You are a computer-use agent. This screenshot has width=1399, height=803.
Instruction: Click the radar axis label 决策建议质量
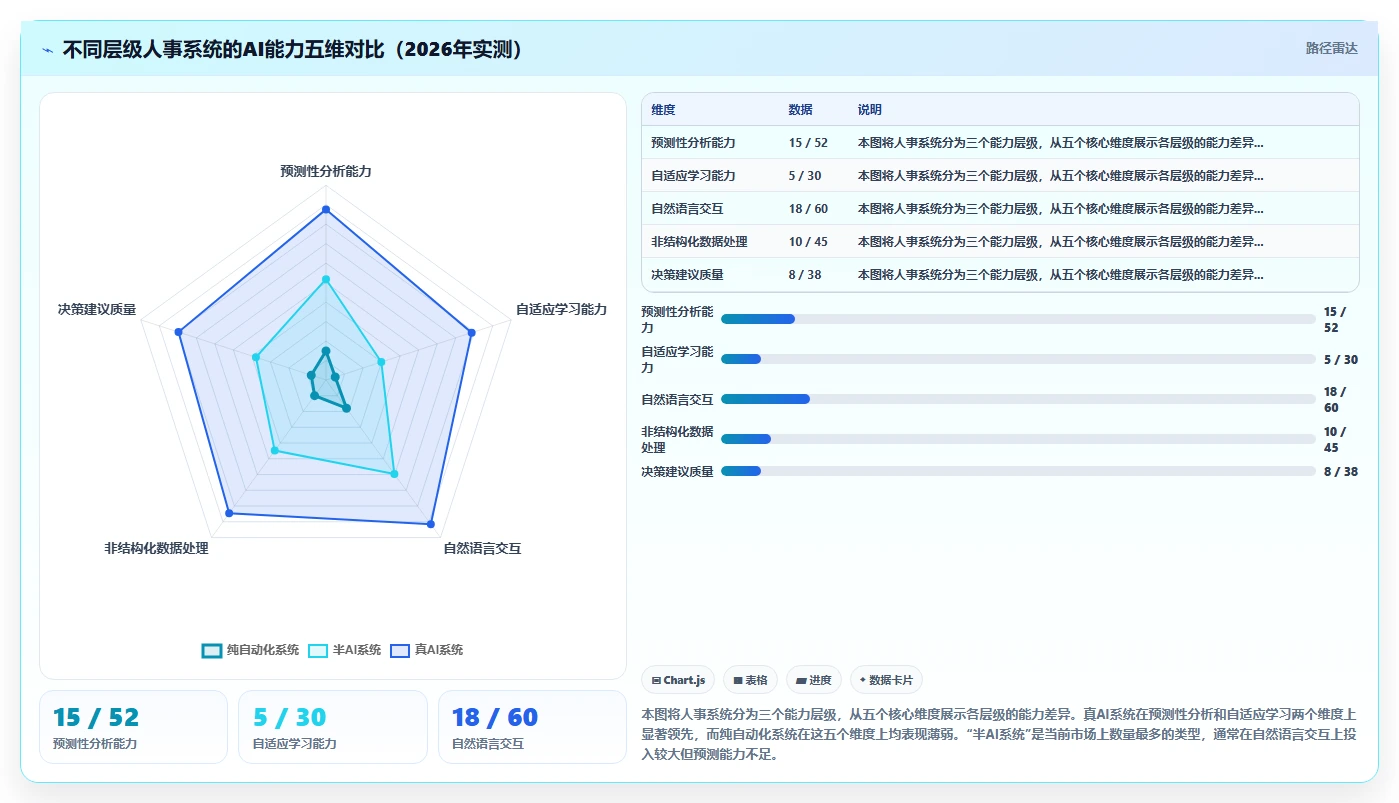click(x=97, y=309)
